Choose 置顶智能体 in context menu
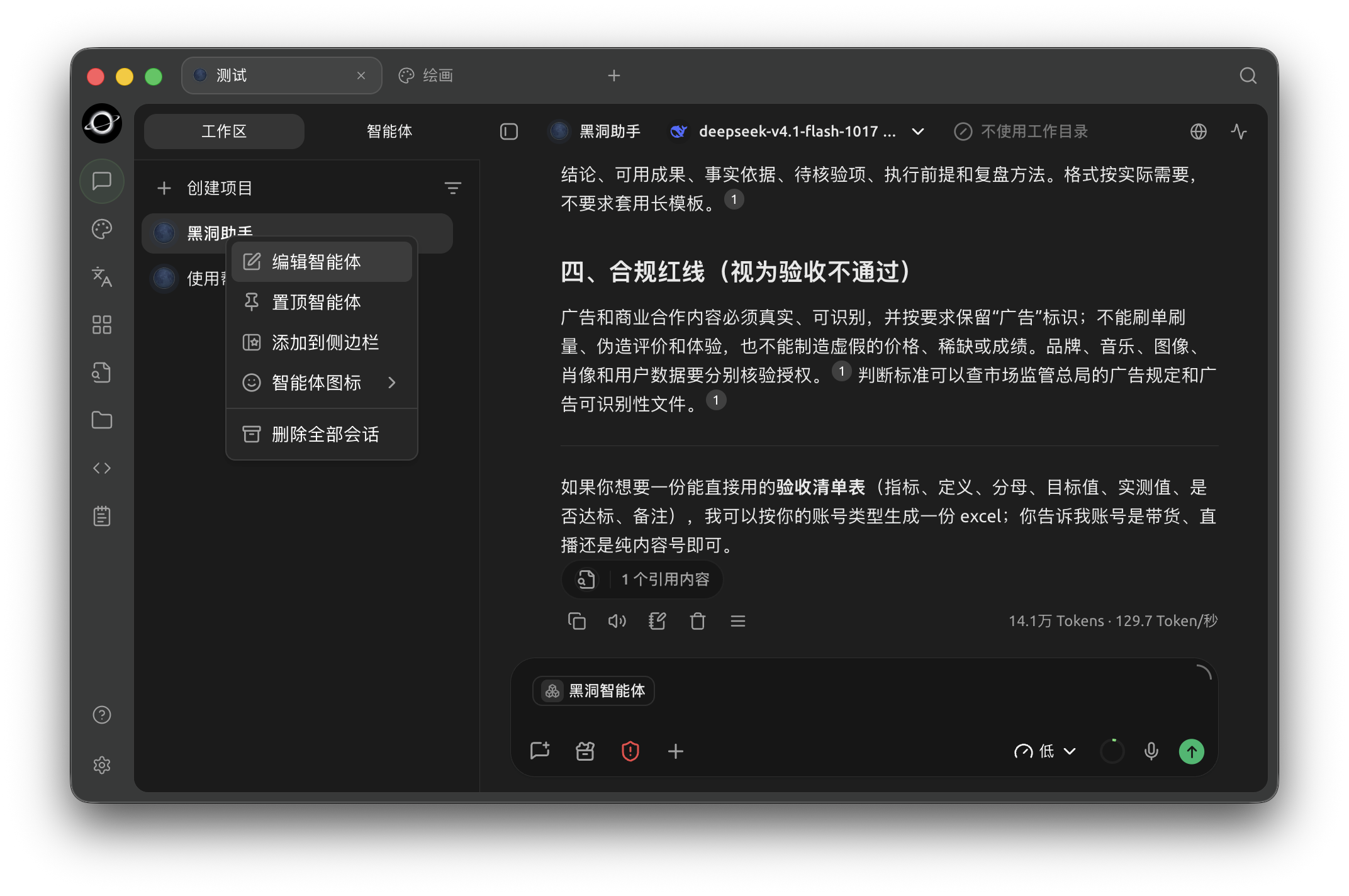Screen dimensions: 1349x896 click(321, 302)
